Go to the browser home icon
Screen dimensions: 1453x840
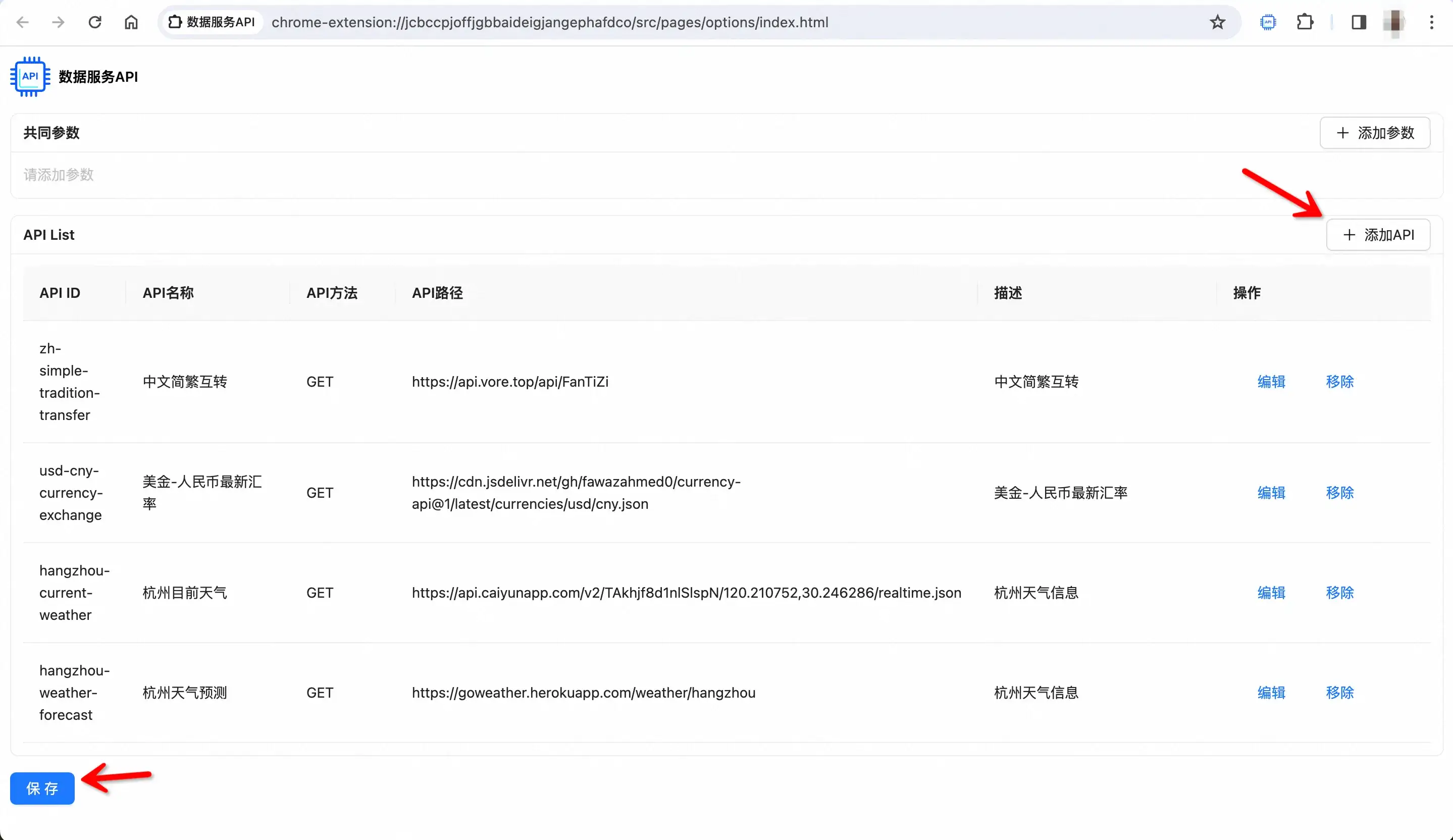[x=131, y=23]
